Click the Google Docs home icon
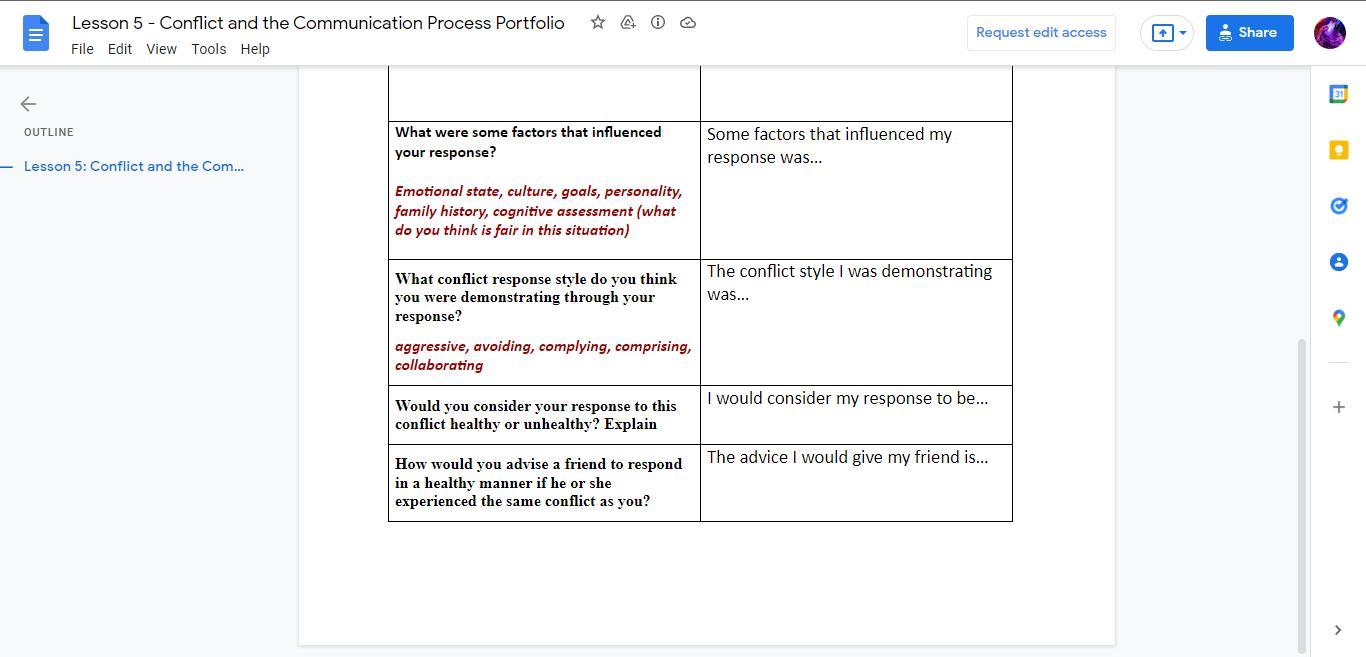This screenshot has width=1366, height=657. point(35,33)
